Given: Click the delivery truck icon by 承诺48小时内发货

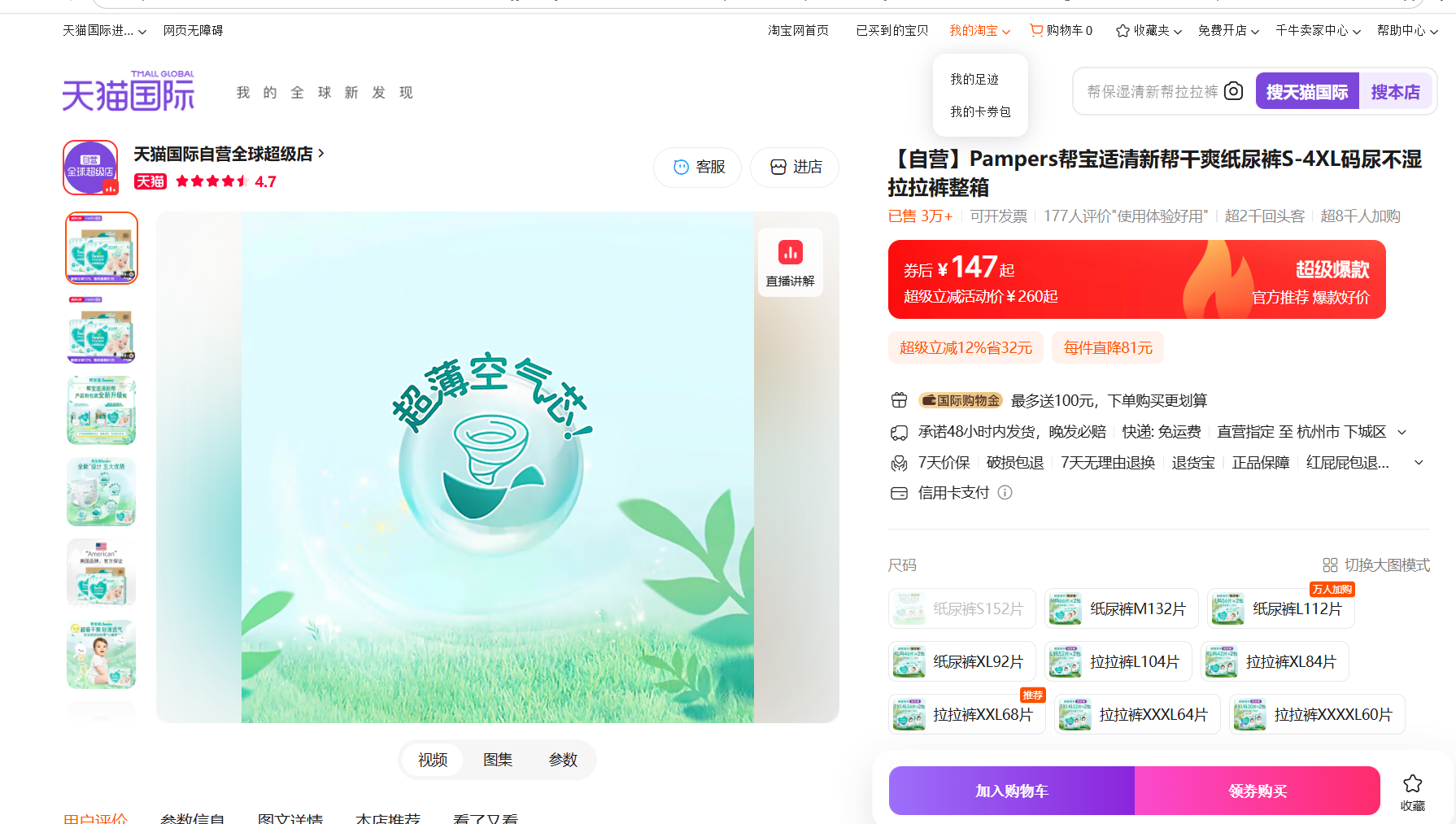Looking at the screenshot, I should [899, 432].
